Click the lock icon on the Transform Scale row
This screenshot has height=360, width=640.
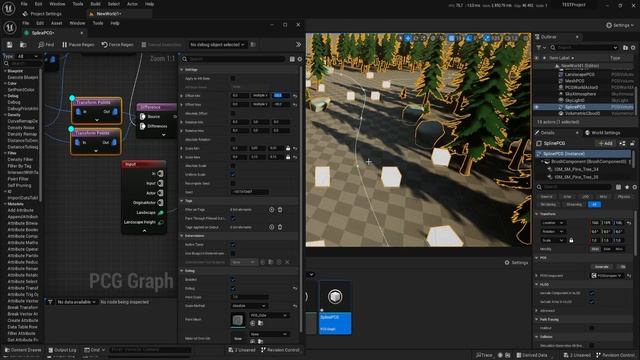point(571,240)
